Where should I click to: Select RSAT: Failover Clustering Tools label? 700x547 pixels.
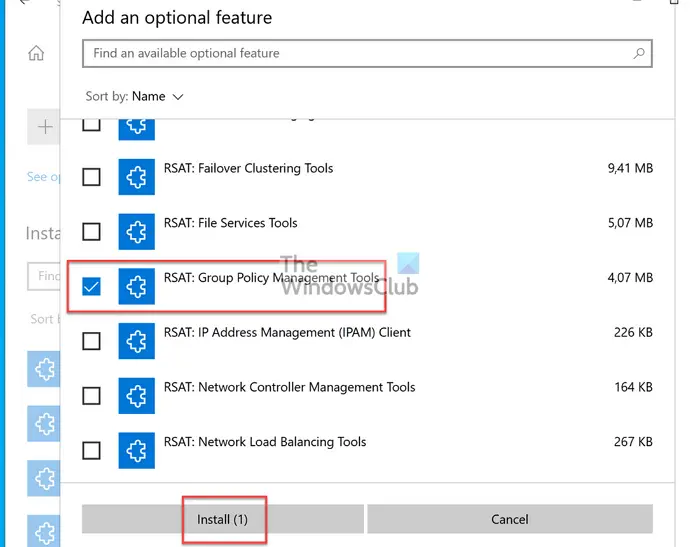(248, 168)
